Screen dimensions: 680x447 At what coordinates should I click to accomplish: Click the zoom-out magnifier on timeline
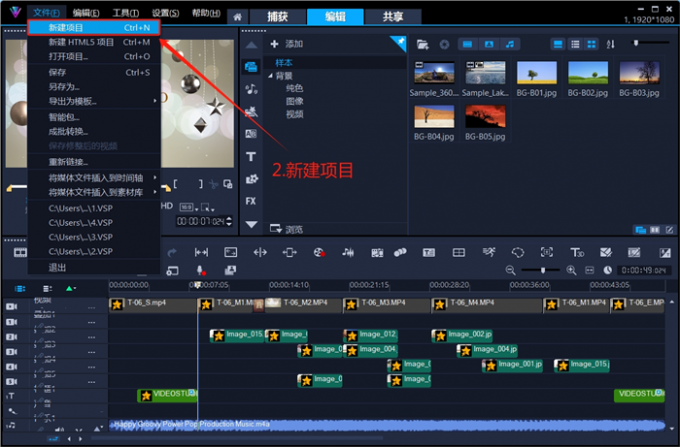(511, 270)
